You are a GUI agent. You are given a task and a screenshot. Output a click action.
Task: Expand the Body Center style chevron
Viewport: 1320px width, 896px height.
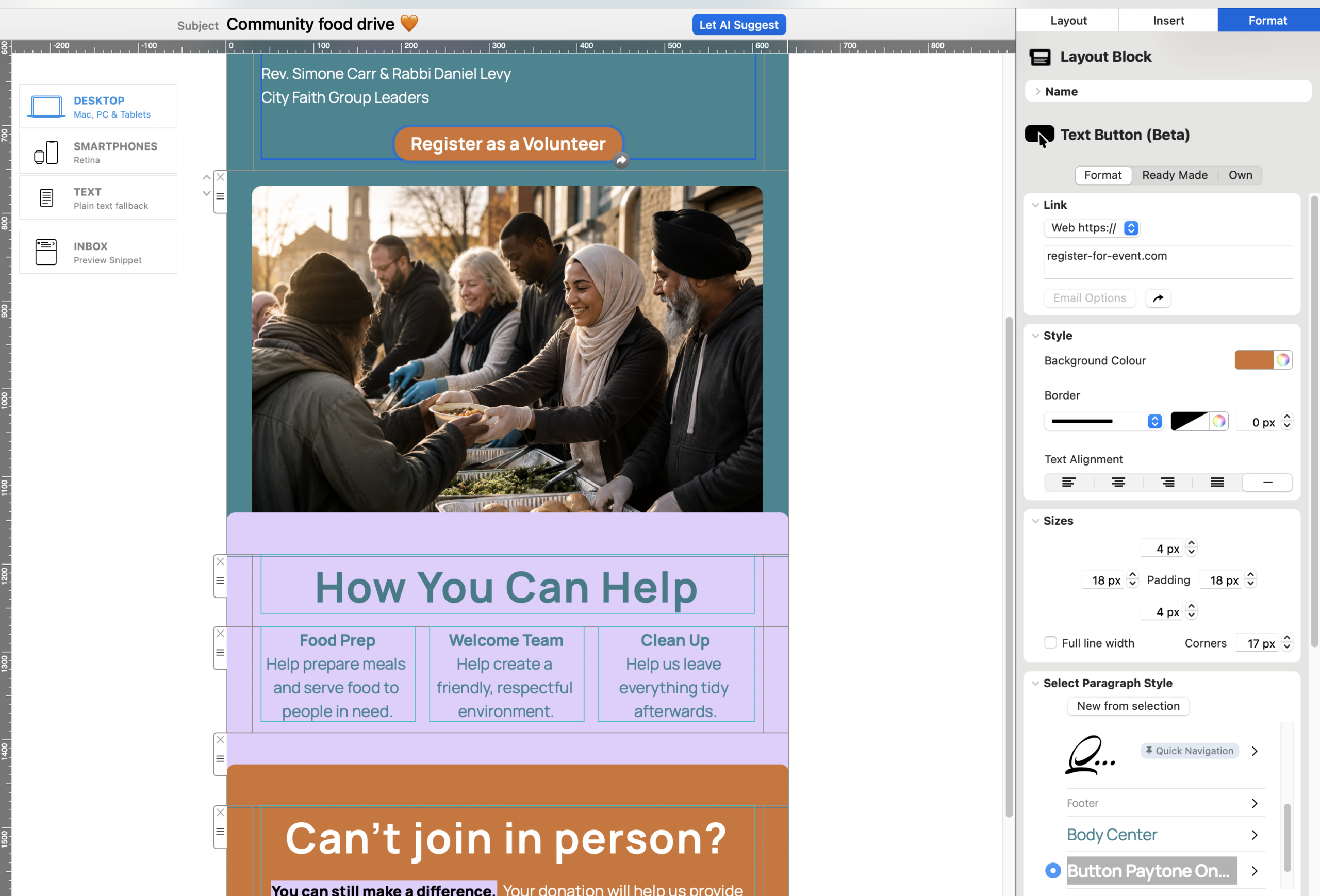coord(1255,835)
